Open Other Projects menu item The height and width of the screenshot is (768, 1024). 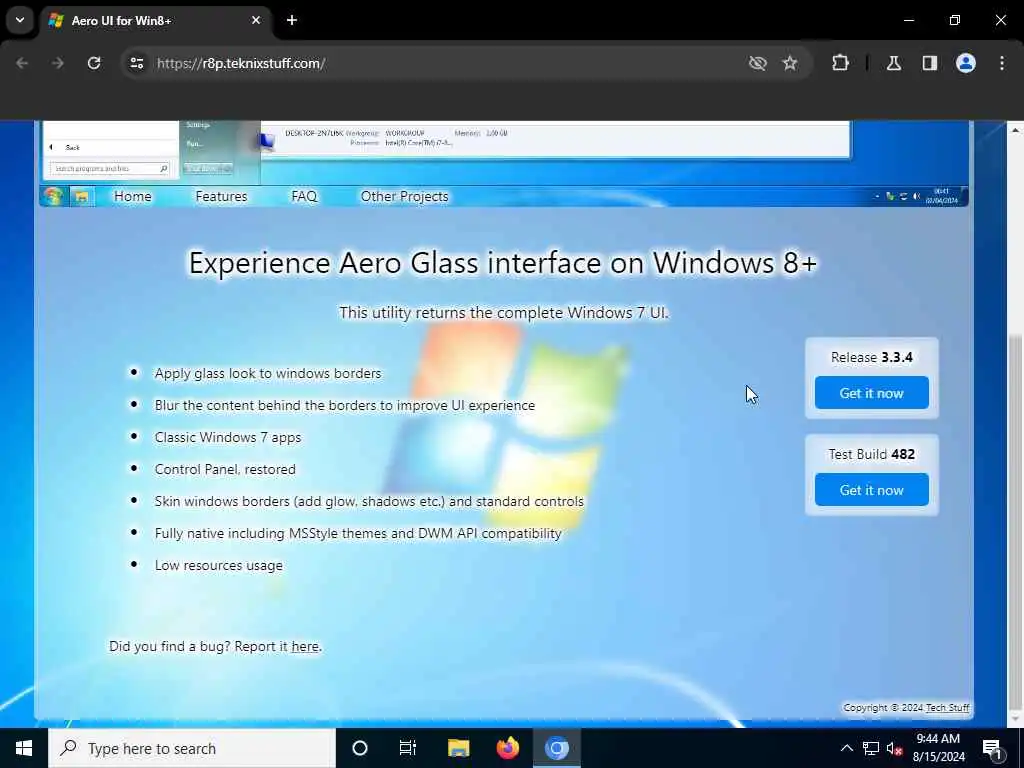click(x=404, y=197)
